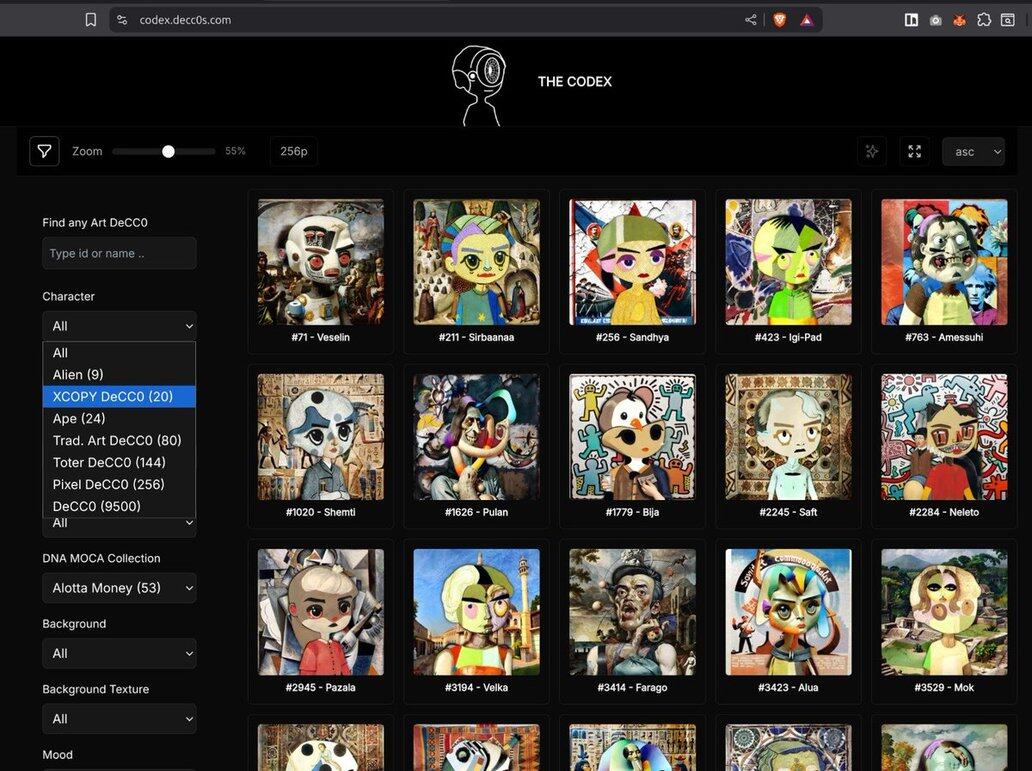Click the Find any Art DeCC0 search field
1032x771 pixels.
click(x=119, y=253)
